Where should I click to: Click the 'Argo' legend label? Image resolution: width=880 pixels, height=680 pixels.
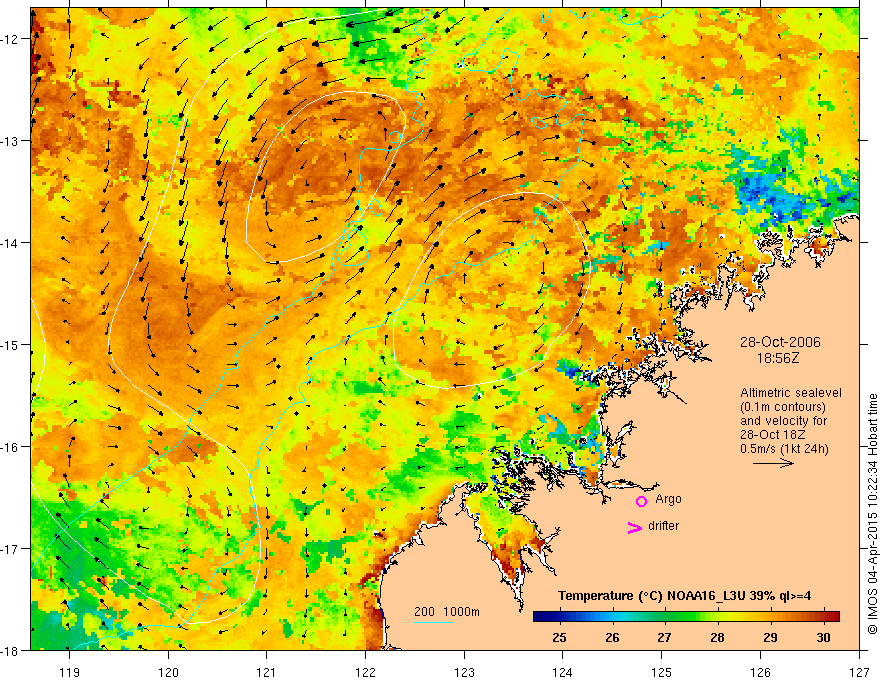pos(668,499)
